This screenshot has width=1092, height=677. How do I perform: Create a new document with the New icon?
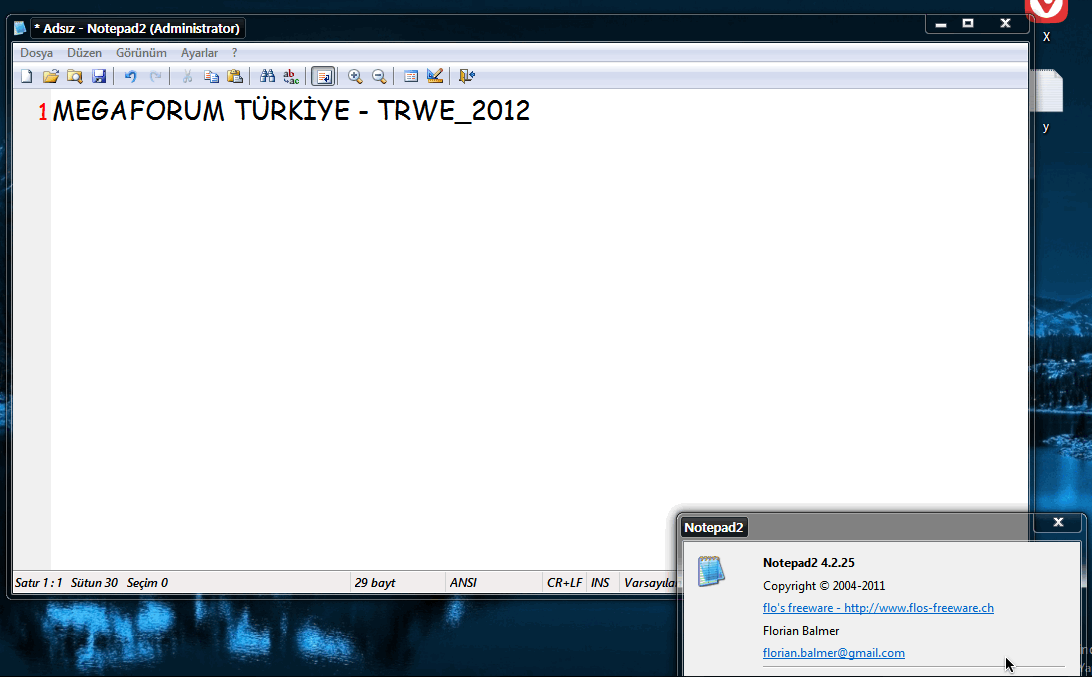(x=26, y=76)
